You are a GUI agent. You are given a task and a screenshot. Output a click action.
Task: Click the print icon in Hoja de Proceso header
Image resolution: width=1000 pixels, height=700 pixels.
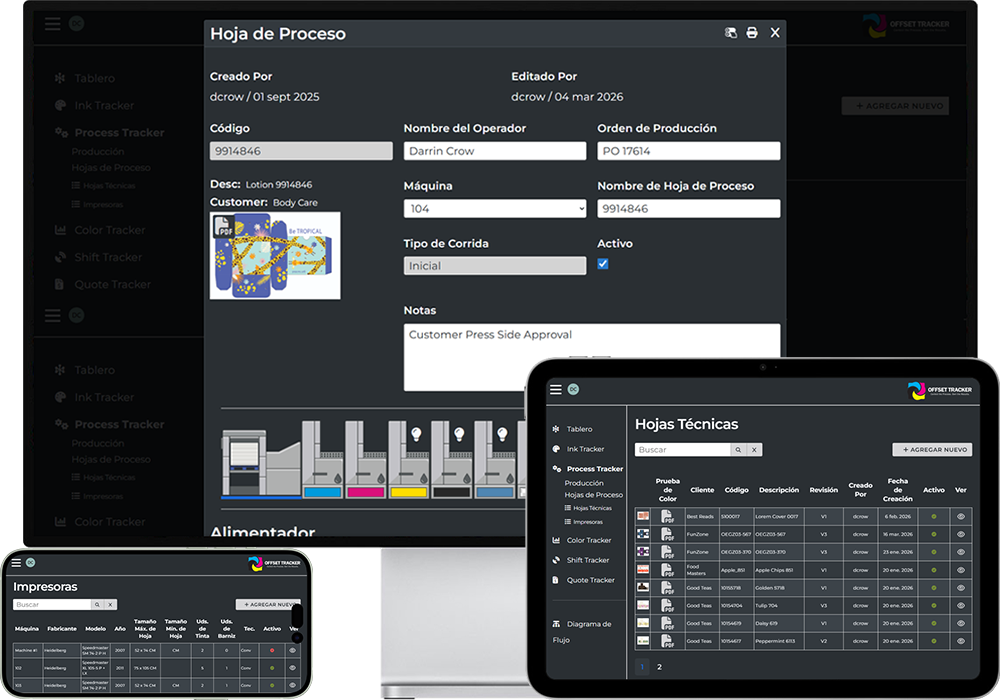pos(752,33)
